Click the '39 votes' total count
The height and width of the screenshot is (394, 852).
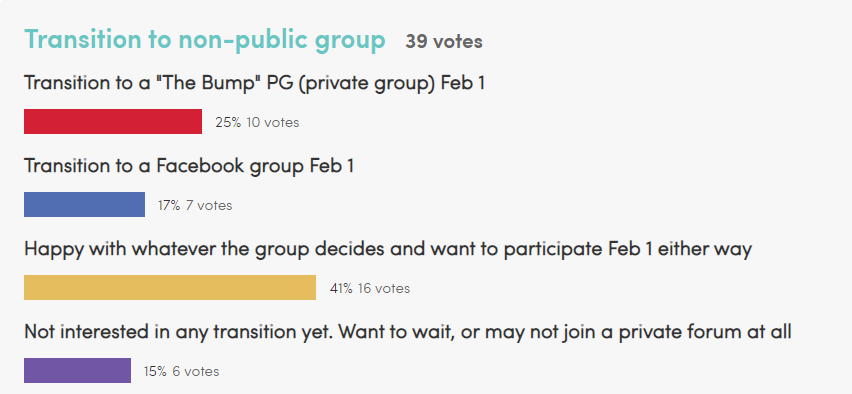click(443, 42)
